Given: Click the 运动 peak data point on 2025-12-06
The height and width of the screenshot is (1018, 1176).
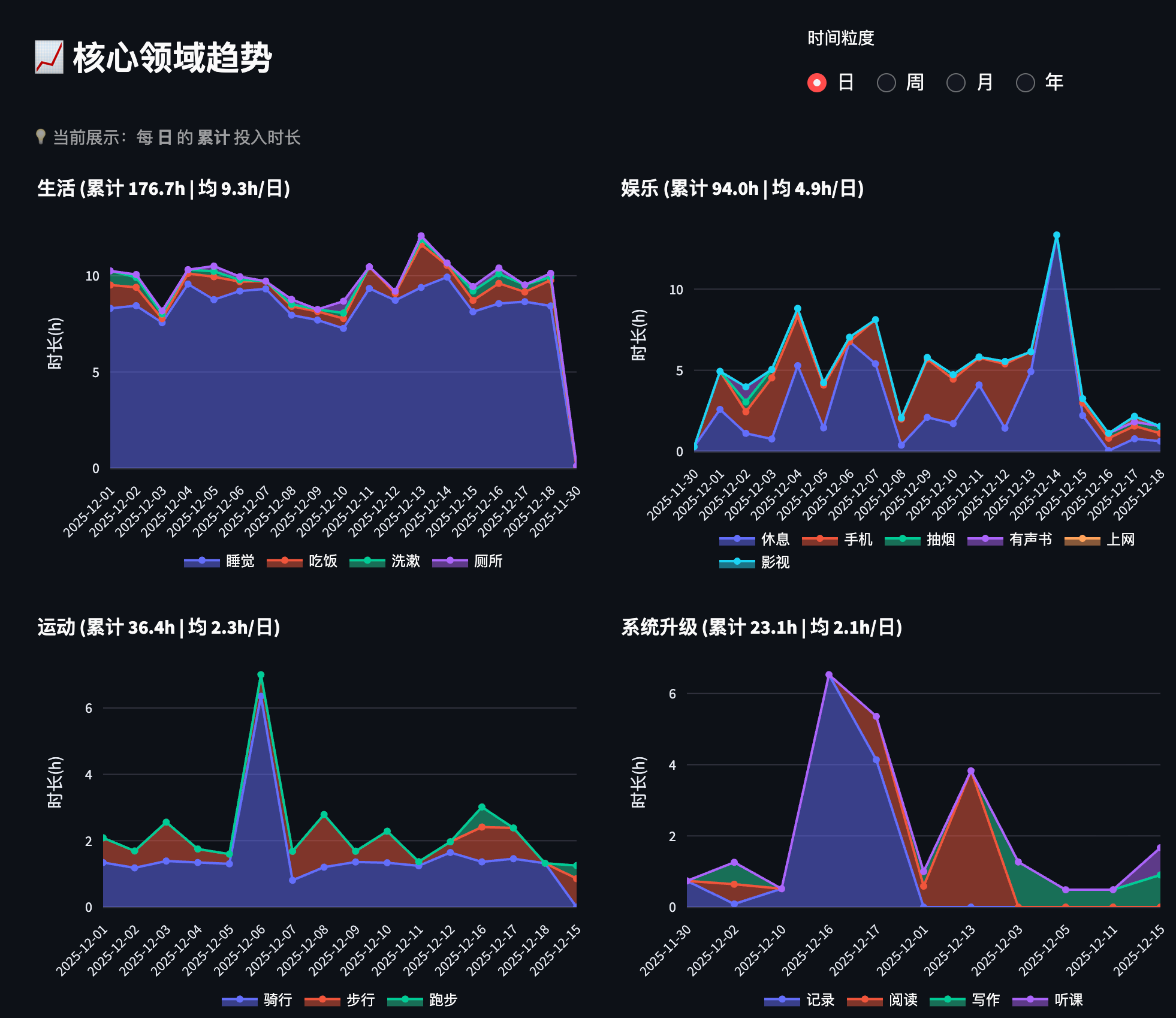Looking at the screenshot, I should (x=261, y=675).
